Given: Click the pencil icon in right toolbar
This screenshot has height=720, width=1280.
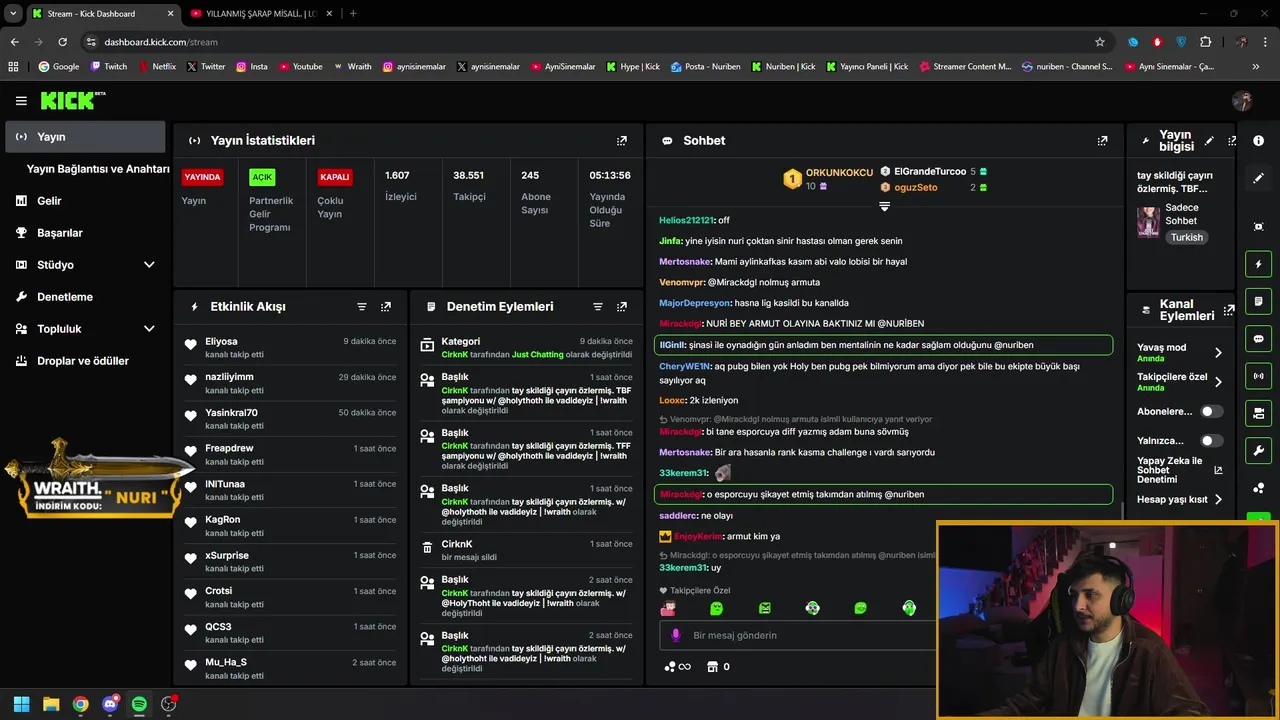Looking at the screenshot, I should pos(1259,178).
